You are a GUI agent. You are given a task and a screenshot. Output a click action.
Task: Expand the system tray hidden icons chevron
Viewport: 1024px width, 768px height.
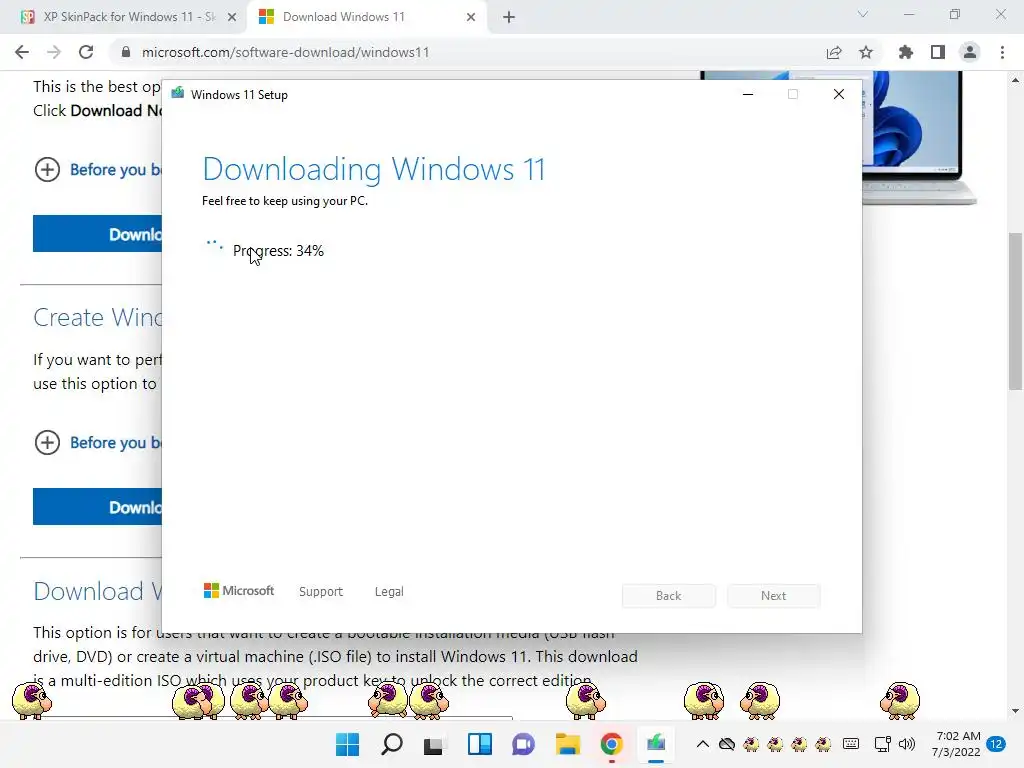[x=703, y=744]
